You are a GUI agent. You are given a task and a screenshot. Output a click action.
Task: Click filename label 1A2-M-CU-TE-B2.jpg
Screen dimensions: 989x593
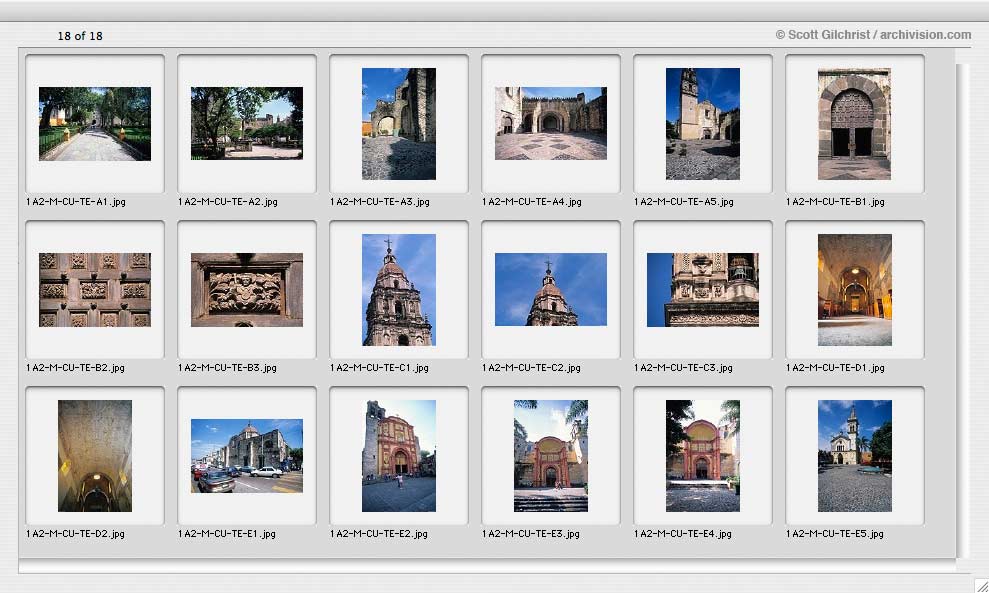point(75,368)
